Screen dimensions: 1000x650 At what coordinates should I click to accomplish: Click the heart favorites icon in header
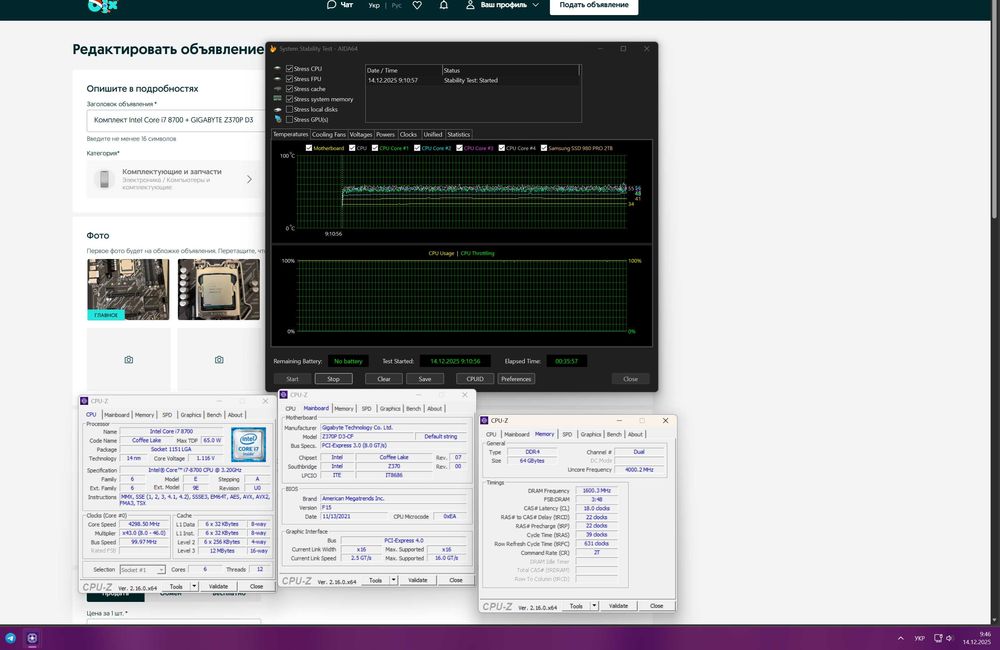click(417, 5)
